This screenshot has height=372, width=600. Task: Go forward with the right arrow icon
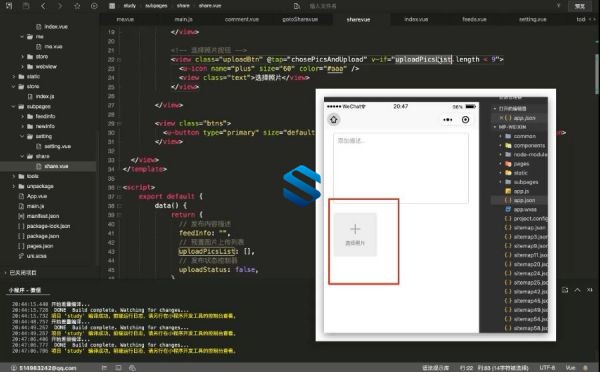[60, 6]
